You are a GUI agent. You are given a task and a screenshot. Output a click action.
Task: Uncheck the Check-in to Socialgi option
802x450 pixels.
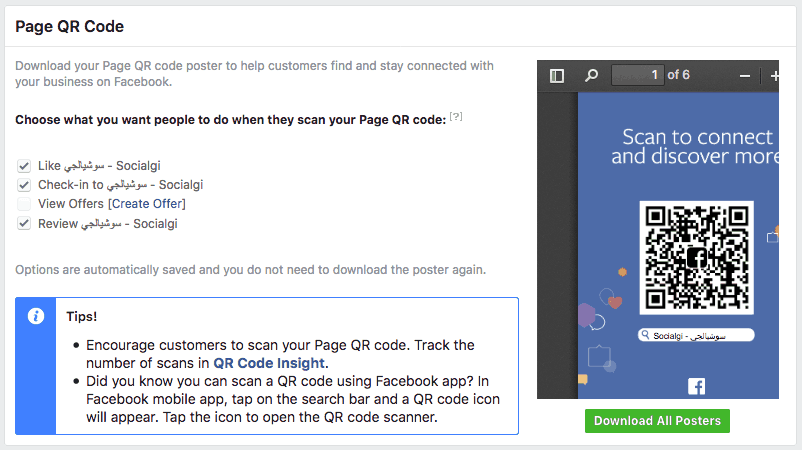[24, 185]
